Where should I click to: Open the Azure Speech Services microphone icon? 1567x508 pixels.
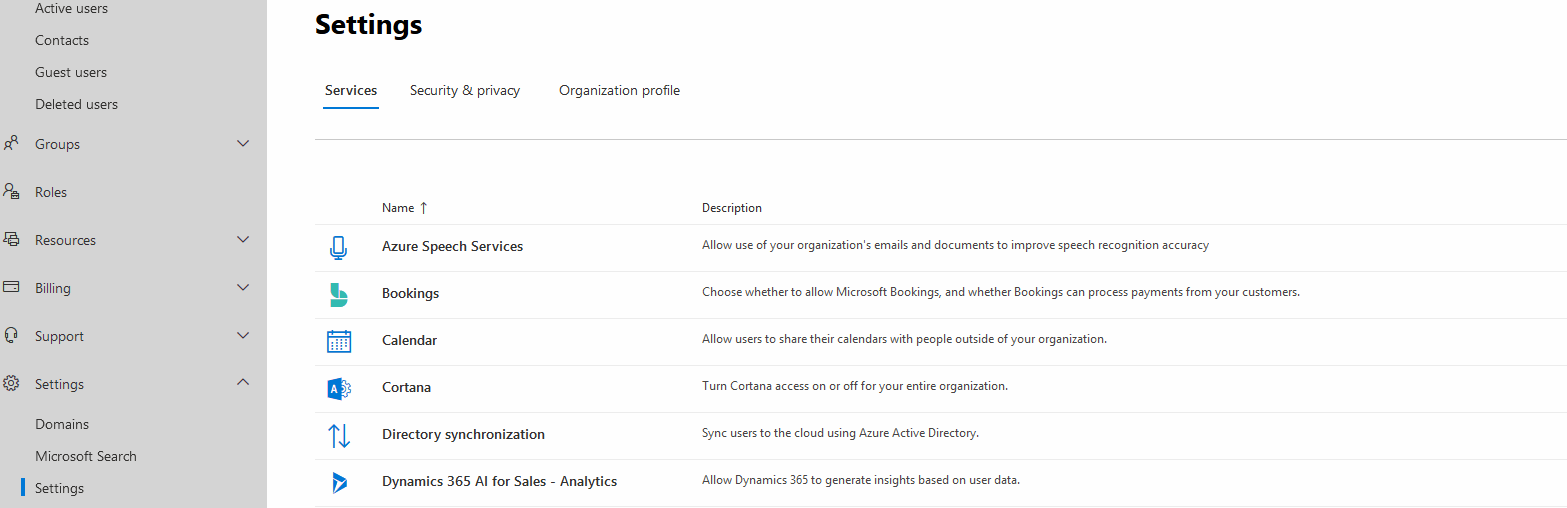[x=338, y=247]
